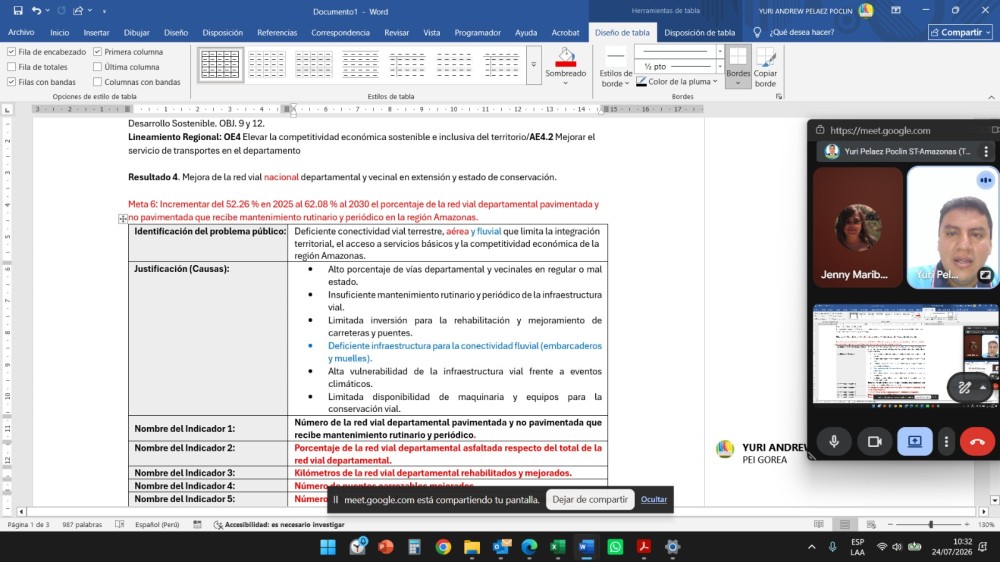Enable Columnas con bandas checkbox

pyautogui.click(x=98, y=82)
